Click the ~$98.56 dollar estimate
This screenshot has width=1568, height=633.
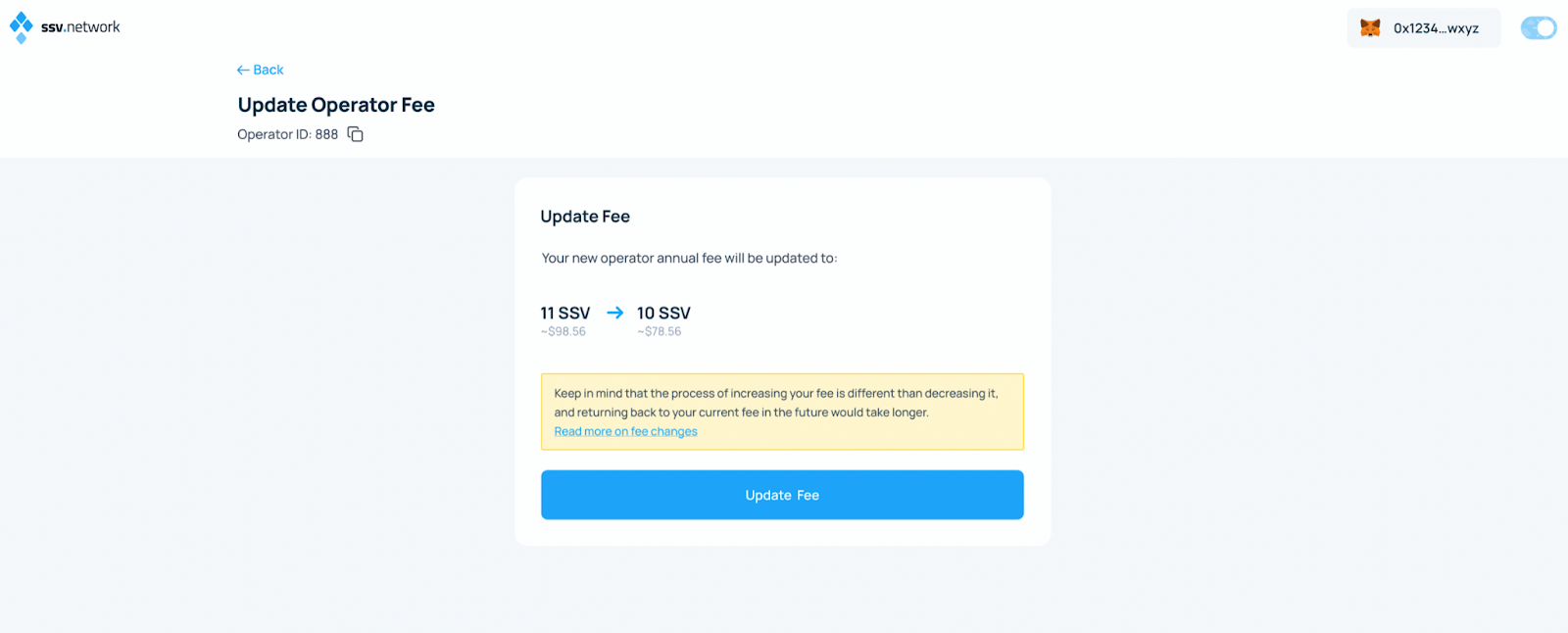tap(563, 332)
